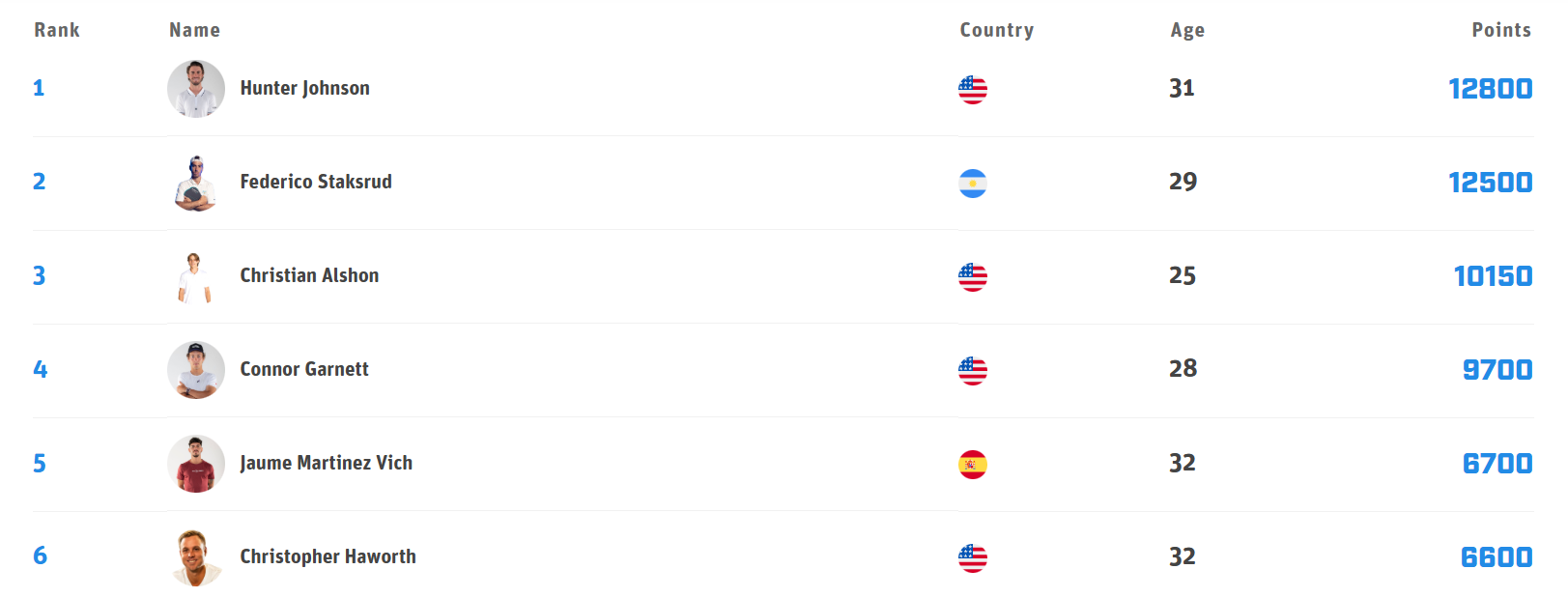Sort table by the Points column header
The width and height of the screenshot is (1568, 598).
point(1500,30)
